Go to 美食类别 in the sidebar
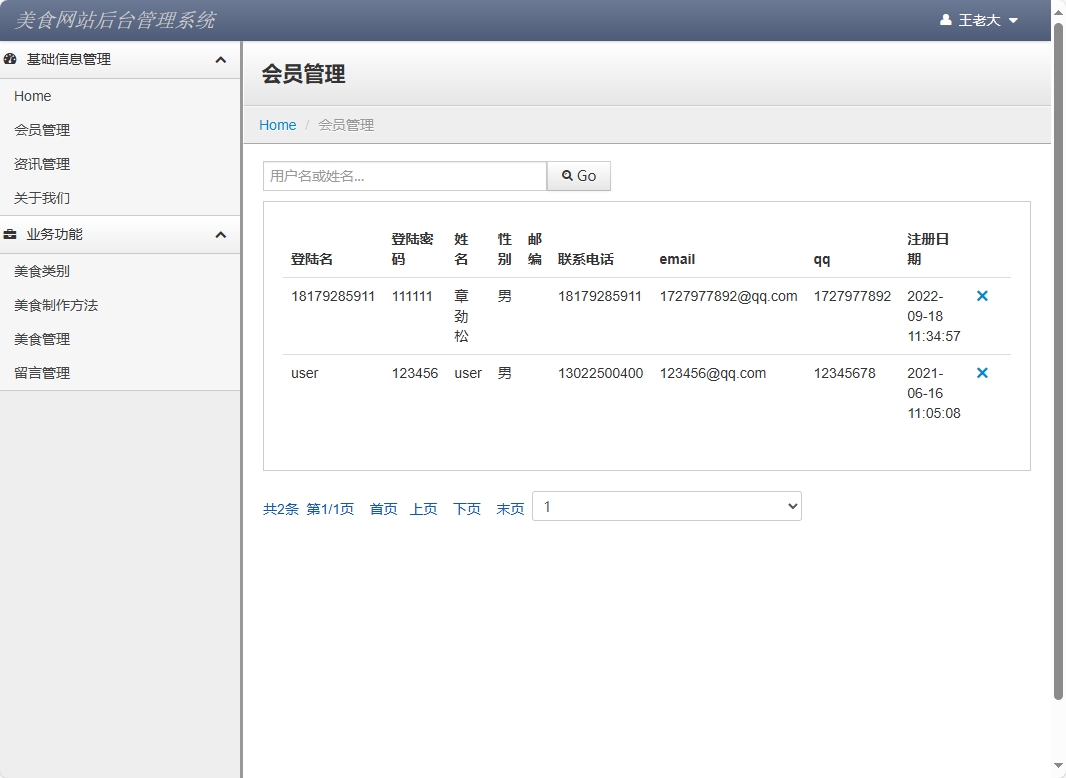Screen dimensions: 1066x778 42,271
